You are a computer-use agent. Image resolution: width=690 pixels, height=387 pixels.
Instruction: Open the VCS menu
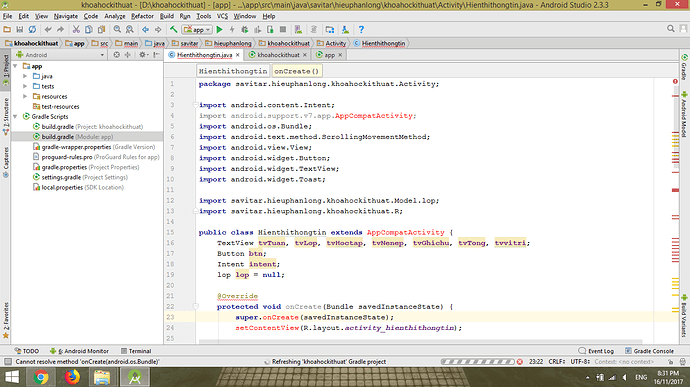tap(222, 16)
